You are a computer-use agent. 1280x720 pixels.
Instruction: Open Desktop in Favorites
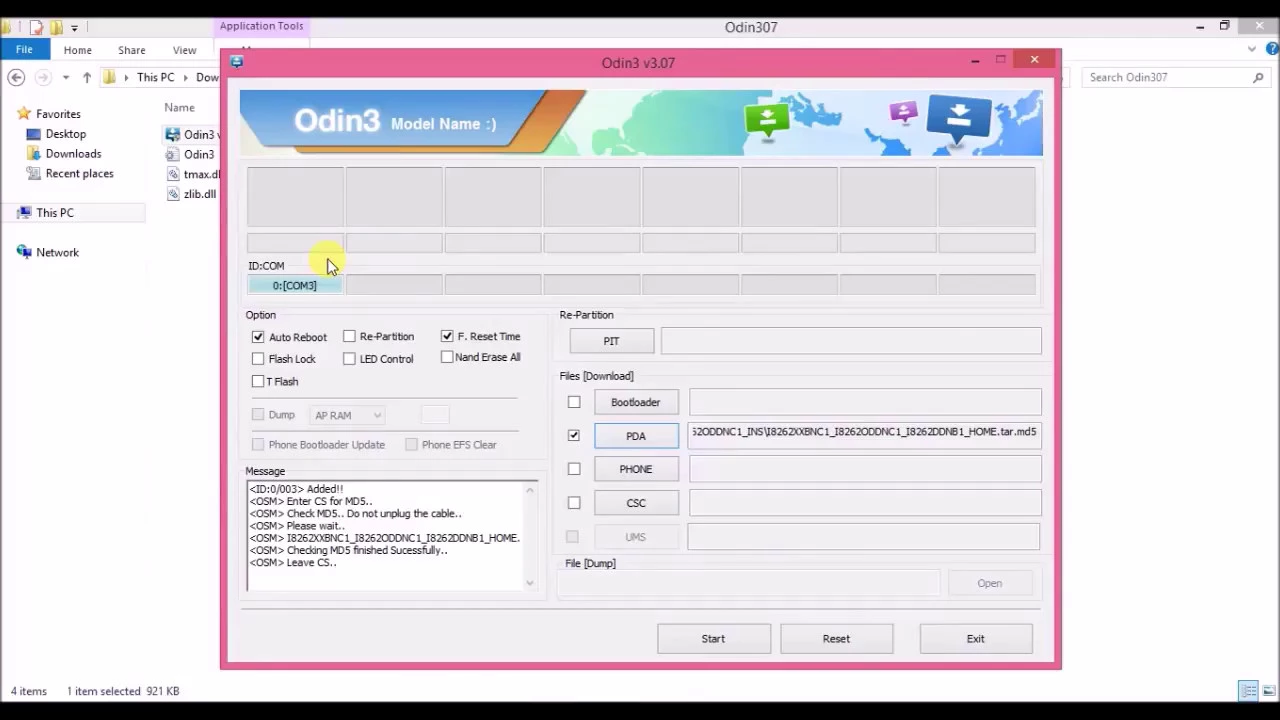tap(66, 134)
